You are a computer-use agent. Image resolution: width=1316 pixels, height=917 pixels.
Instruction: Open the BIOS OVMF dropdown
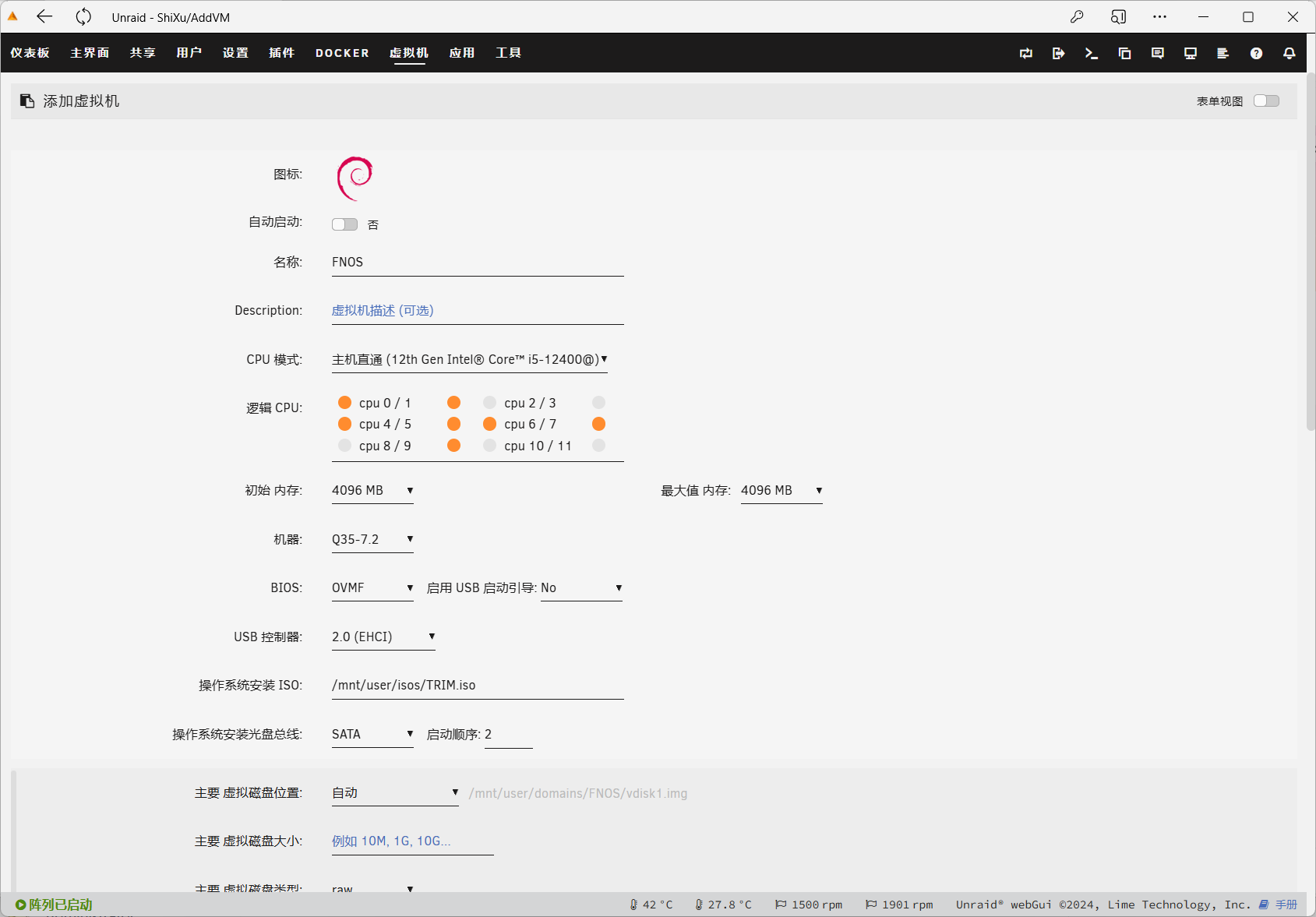pyautogui.click(x=372, y=587)
